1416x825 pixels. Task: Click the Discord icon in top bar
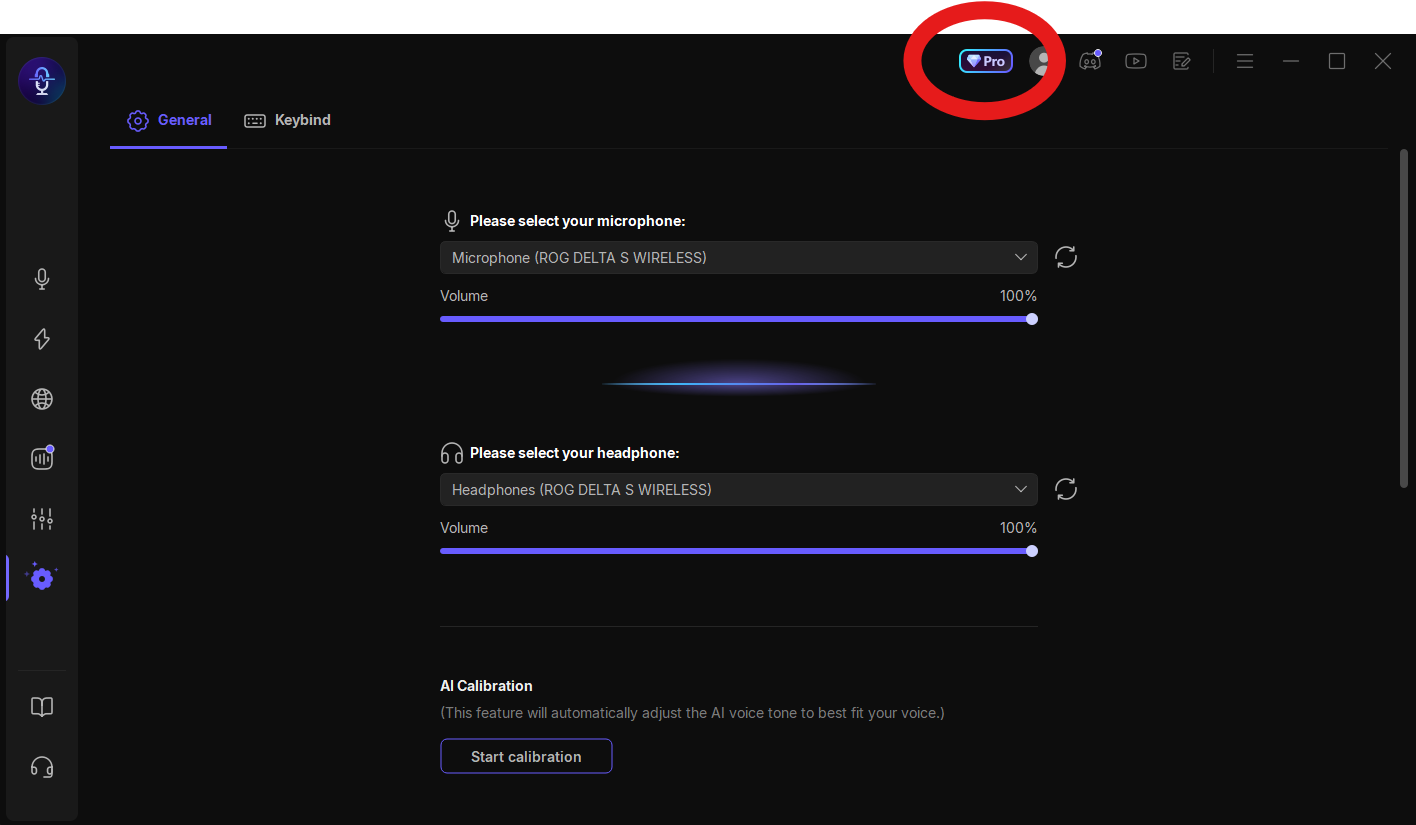point(1090,61)
